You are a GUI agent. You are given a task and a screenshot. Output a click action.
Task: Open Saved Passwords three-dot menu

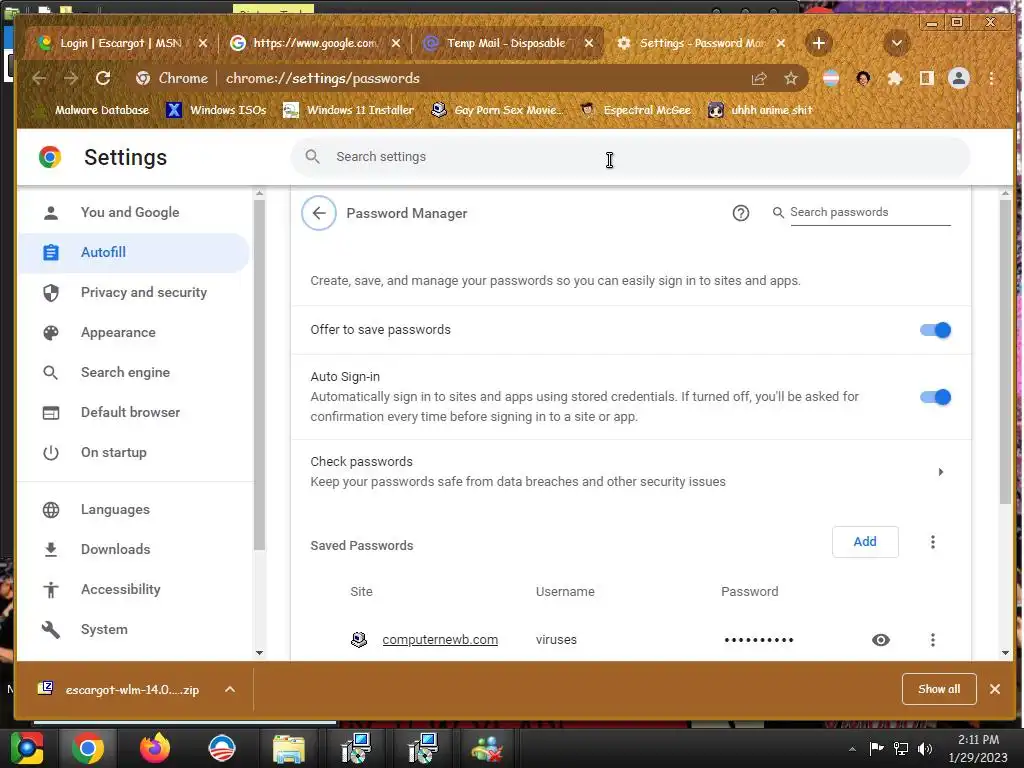point(933,542)
